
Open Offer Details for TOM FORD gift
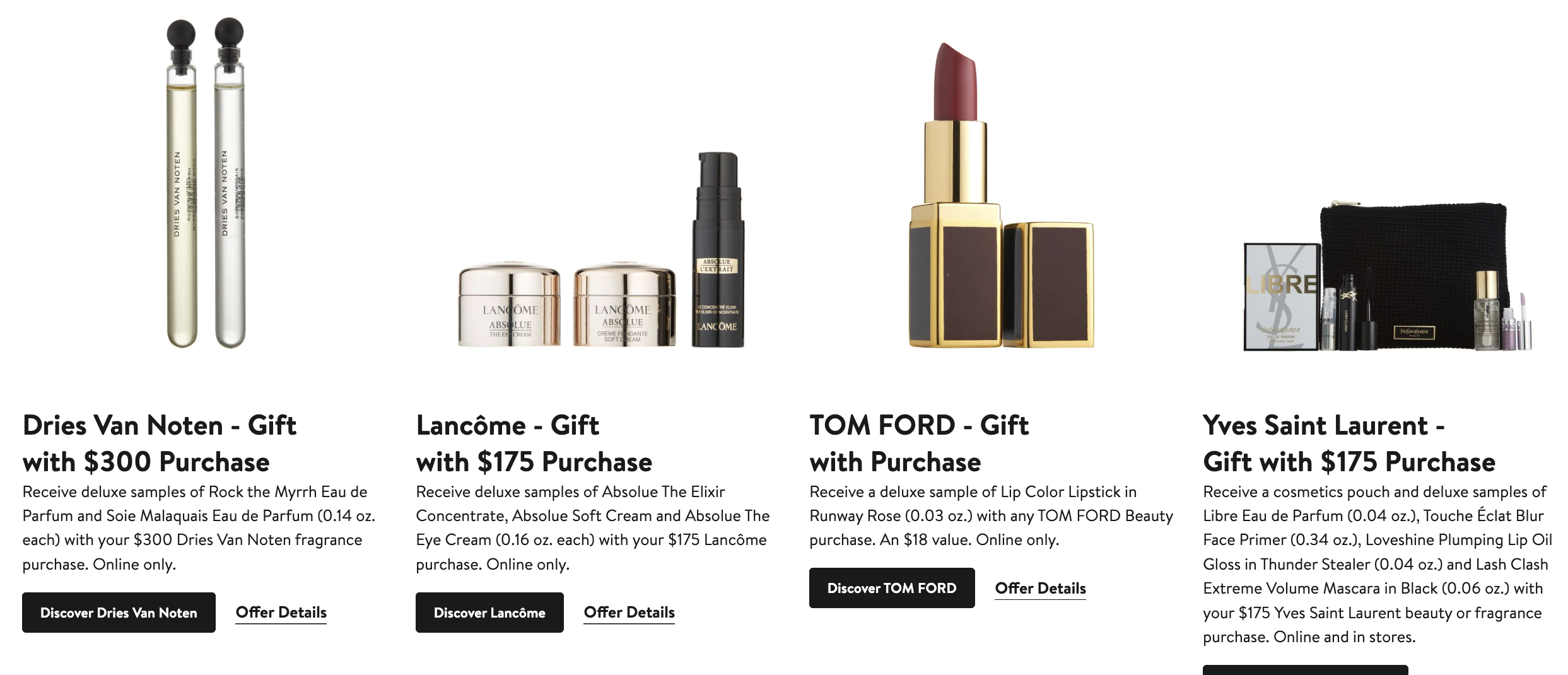click(1041, 588)
